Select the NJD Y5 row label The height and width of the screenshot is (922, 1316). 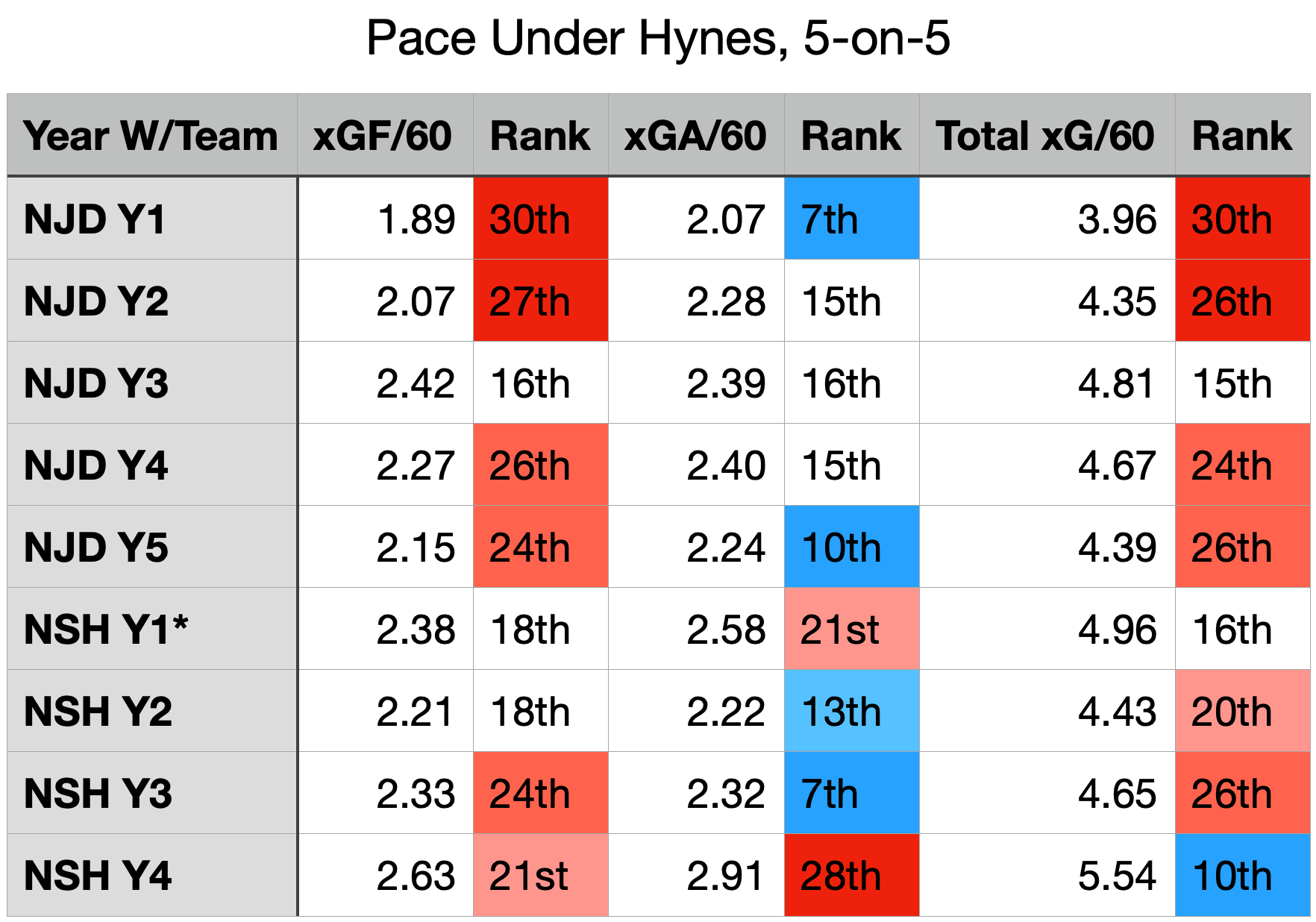[x=96, y=548]
